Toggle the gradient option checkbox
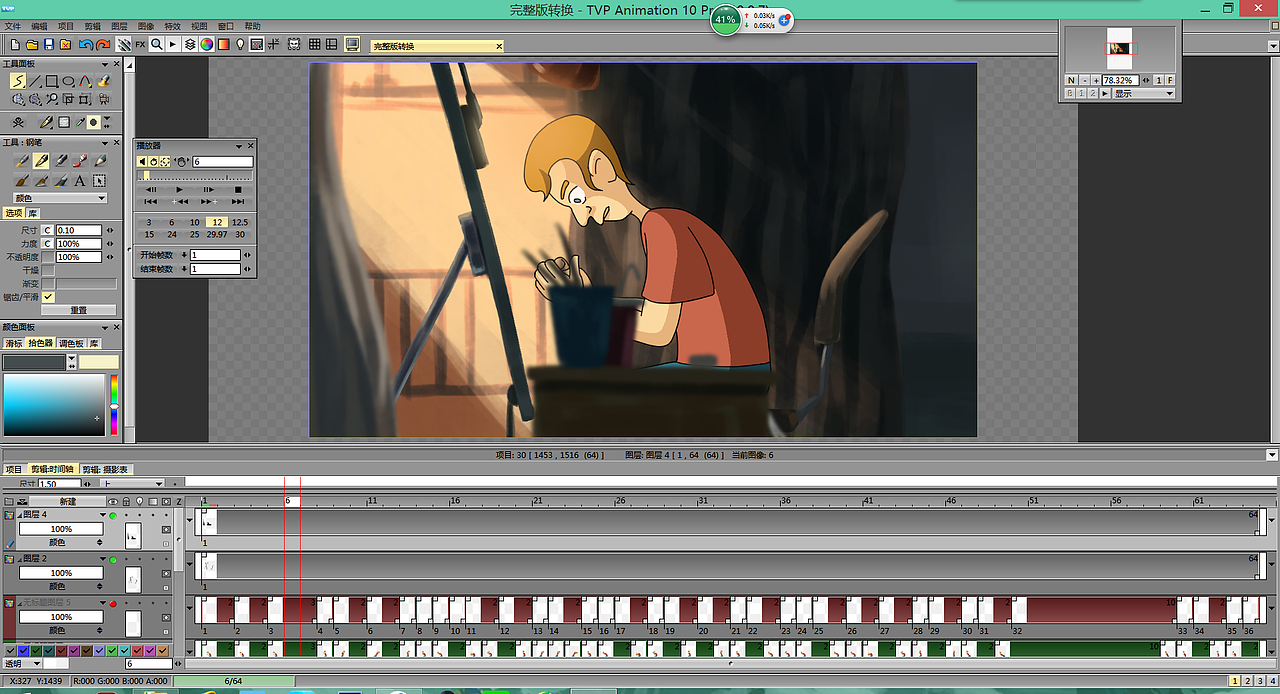 tap(48, 284)
